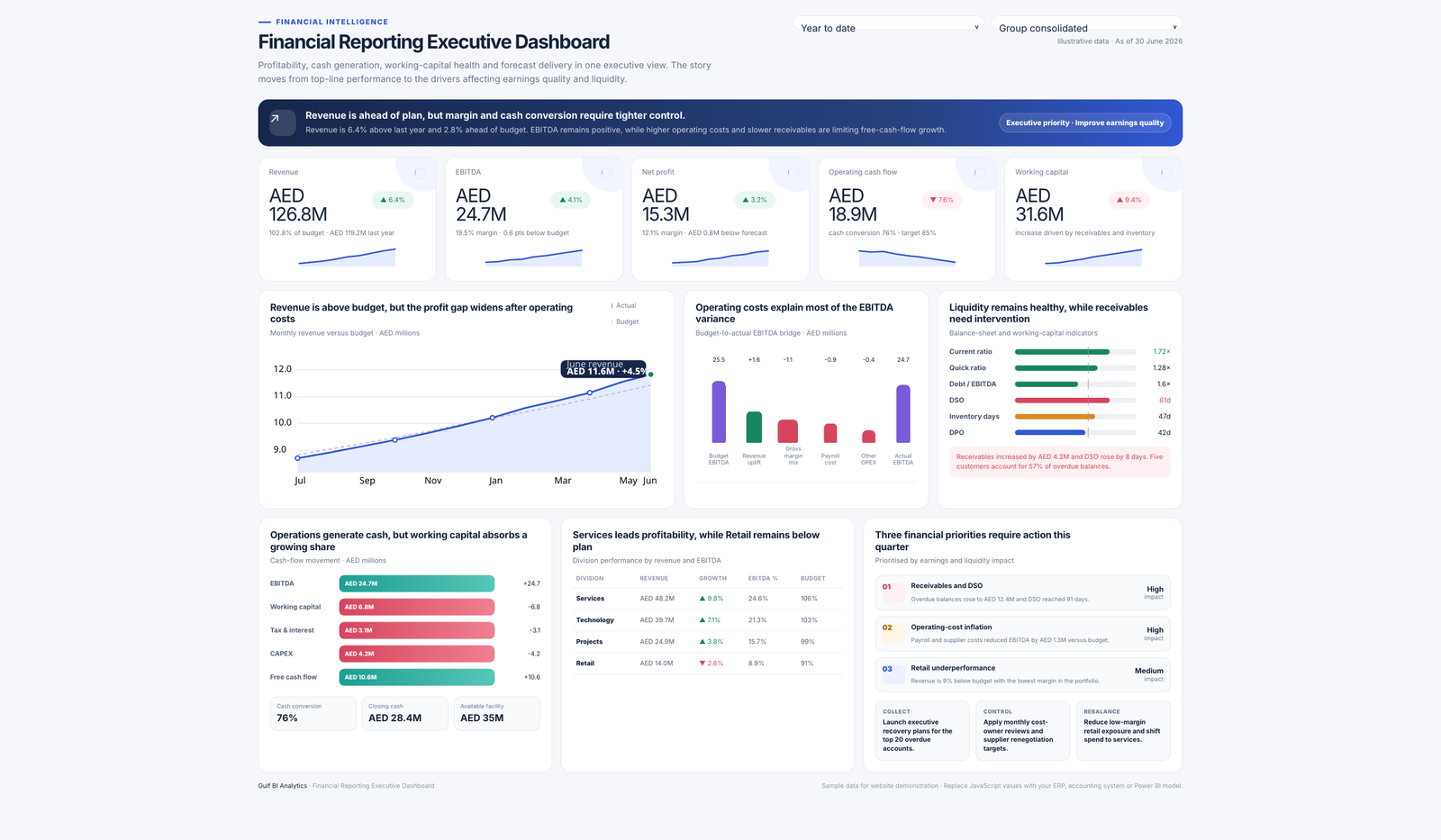
Task: Sort by the GROWTH column header
Action: point(713,578)
